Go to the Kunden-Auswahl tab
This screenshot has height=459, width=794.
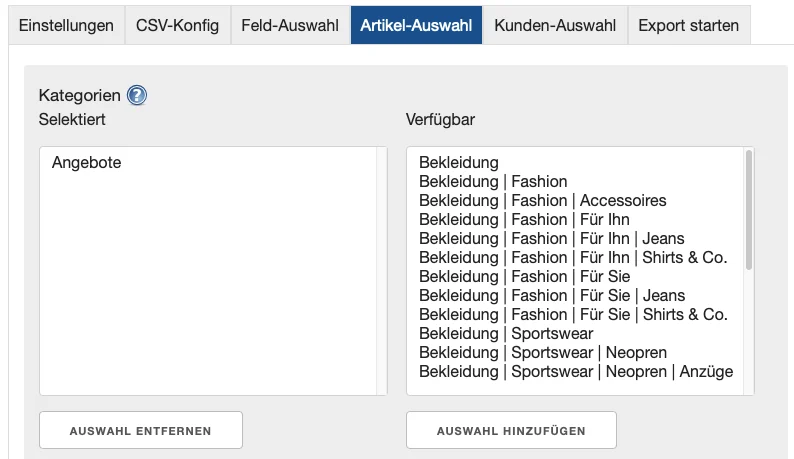point(555,25)
